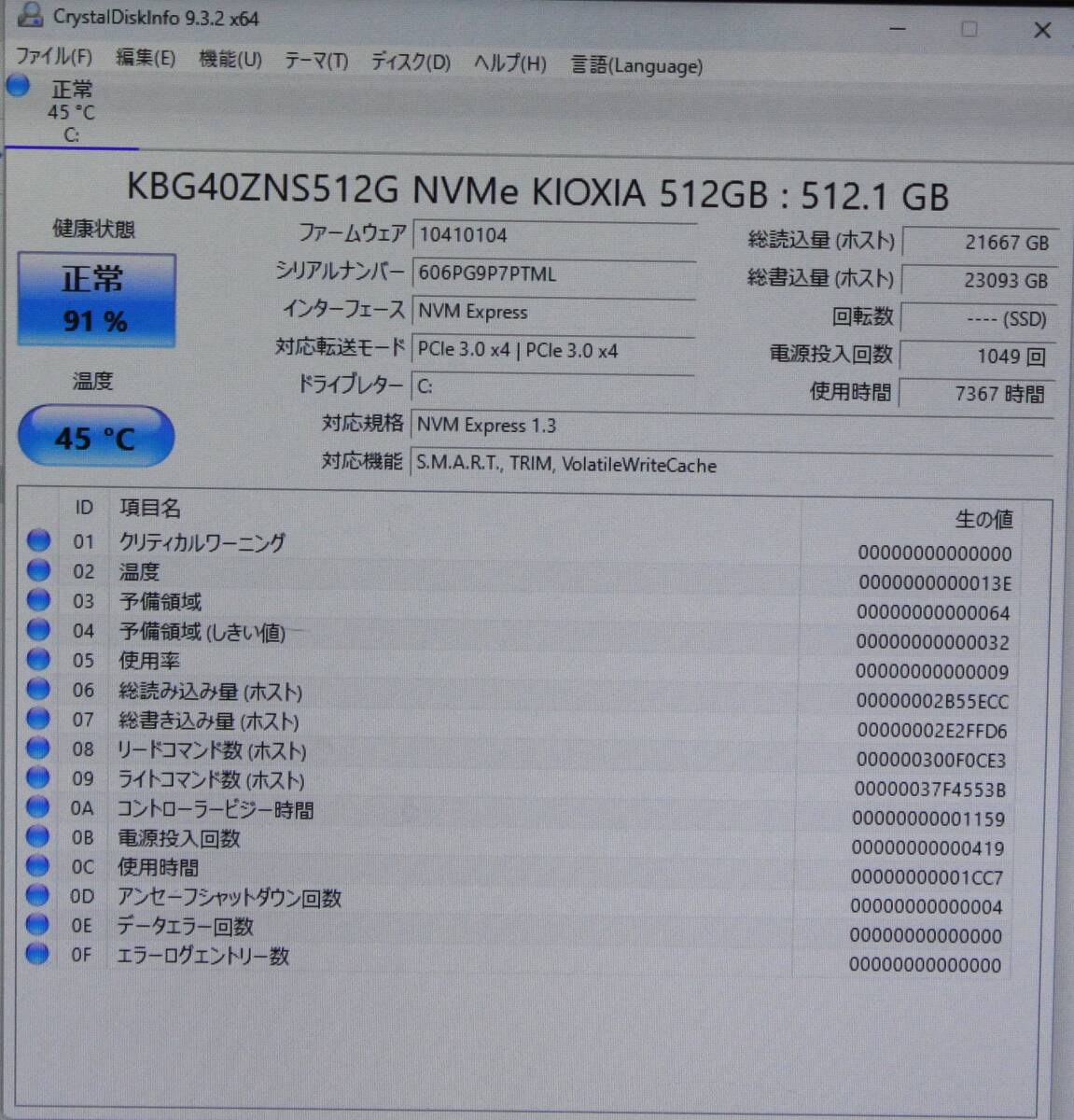Click raw value 00000002E2FFD6

click(x=932, y=731)
